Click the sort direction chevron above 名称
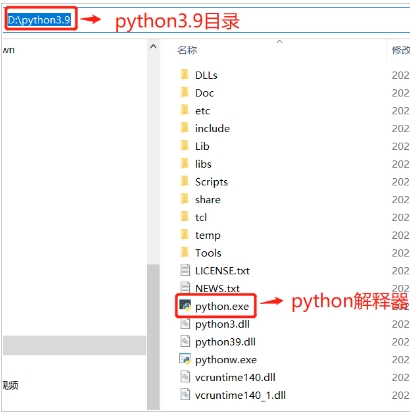The image size is (410, 415). [x=280, y=42]
